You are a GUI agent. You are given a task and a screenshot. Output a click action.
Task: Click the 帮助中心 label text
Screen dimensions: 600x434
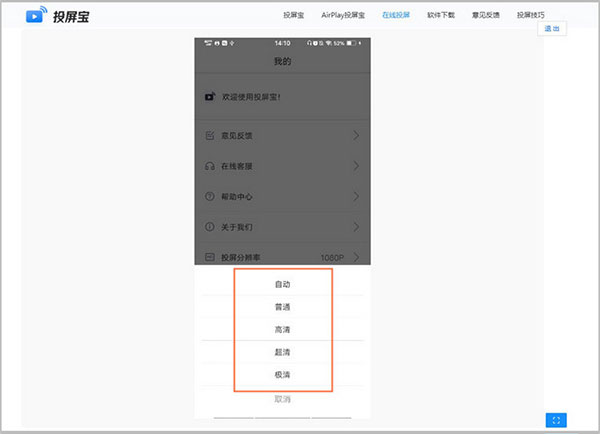pos(236,197)
